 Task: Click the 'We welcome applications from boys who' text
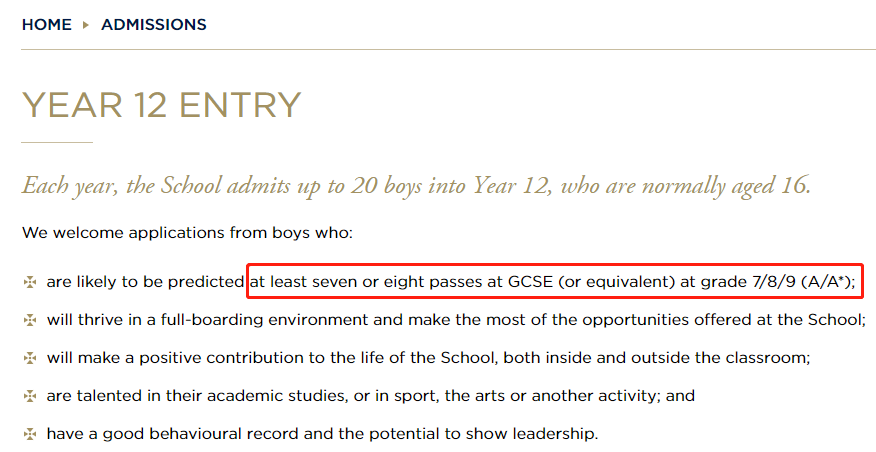(x=188, y=232)
